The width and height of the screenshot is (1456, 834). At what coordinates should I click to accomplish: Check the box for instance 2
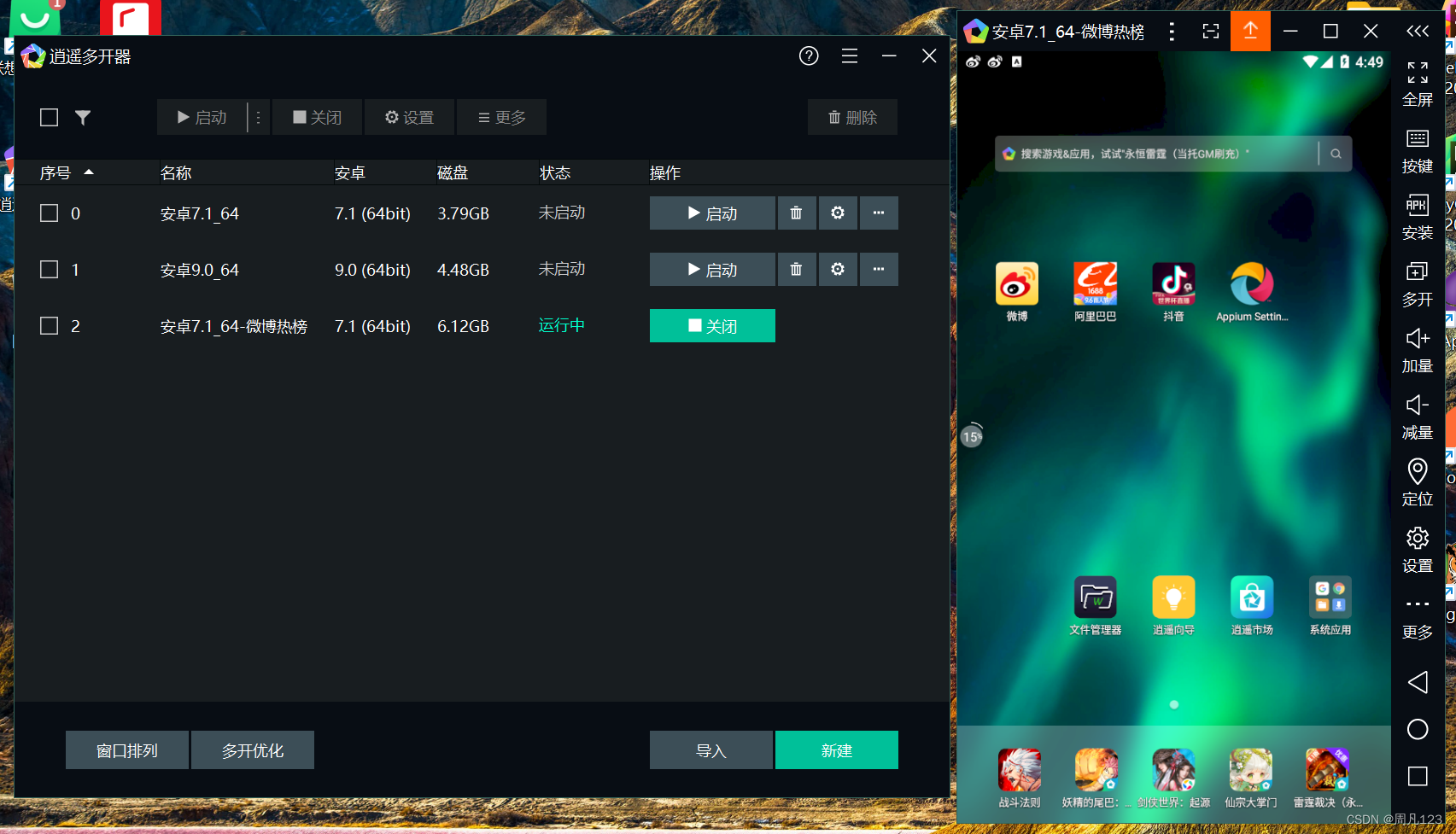(50, 326)
